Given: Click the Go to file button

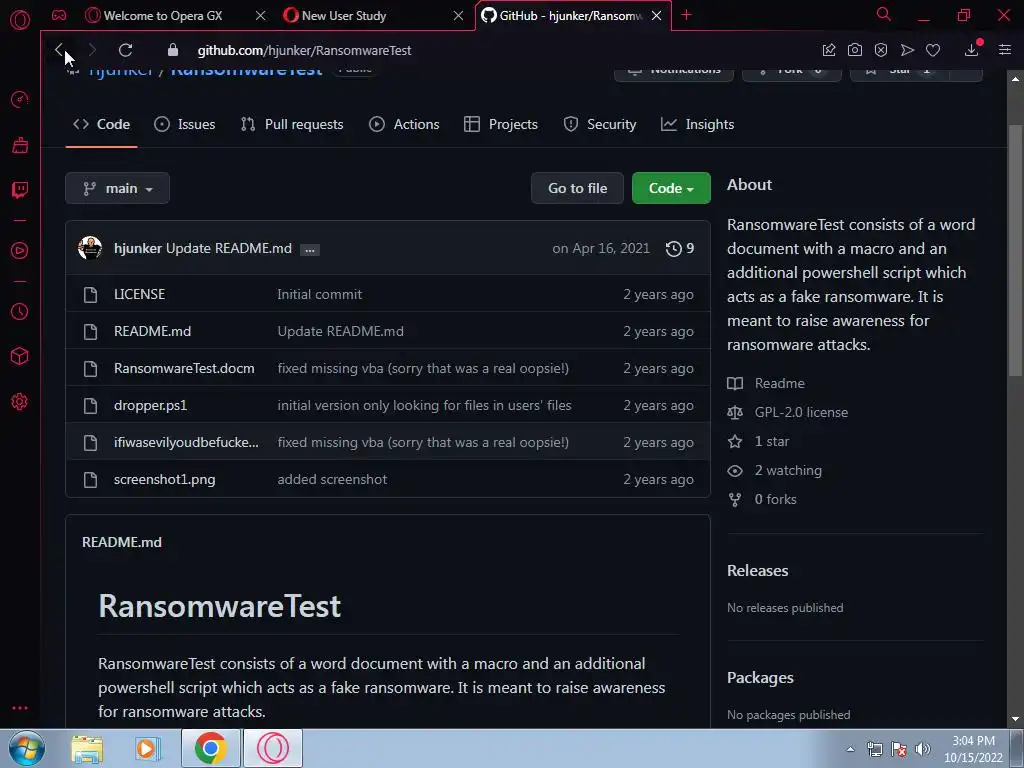Looking at the screenshot, I should [x=577, y=188].
